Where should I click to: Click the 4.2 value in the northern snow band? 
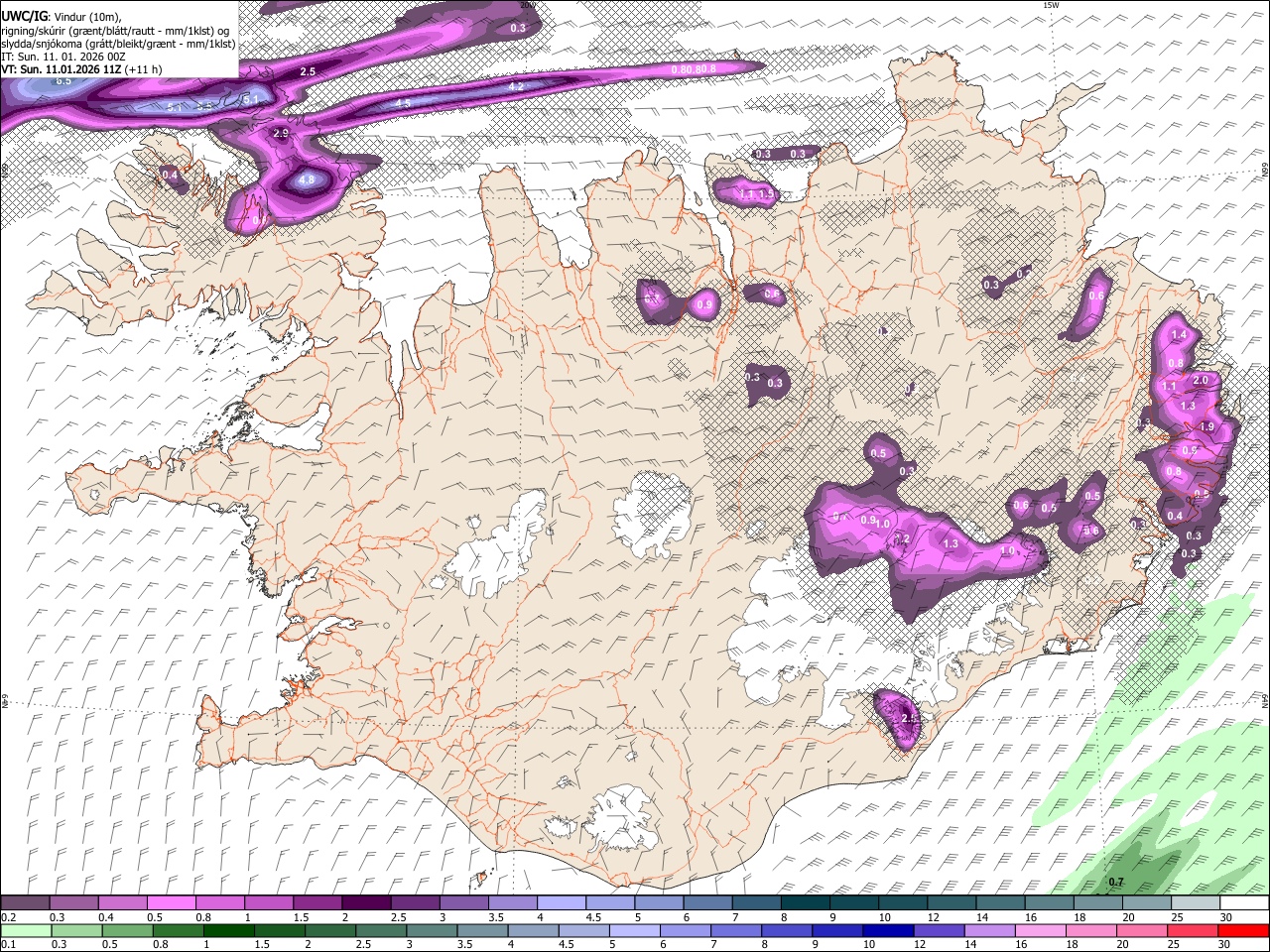tap(516, 87)
